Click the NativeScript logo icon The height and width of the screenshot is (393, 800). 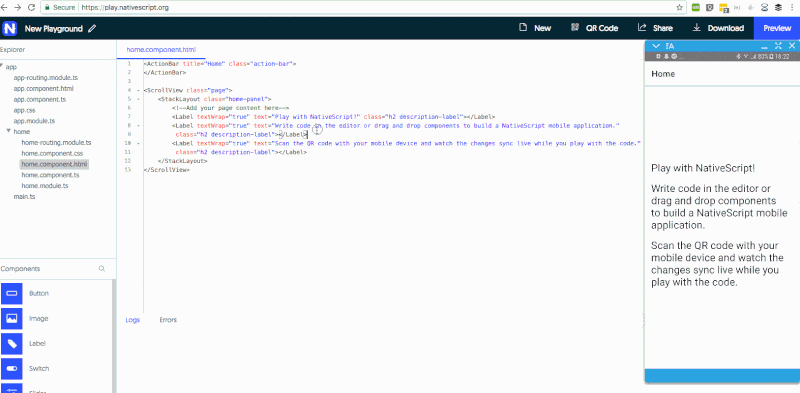(x=9, y=28)
